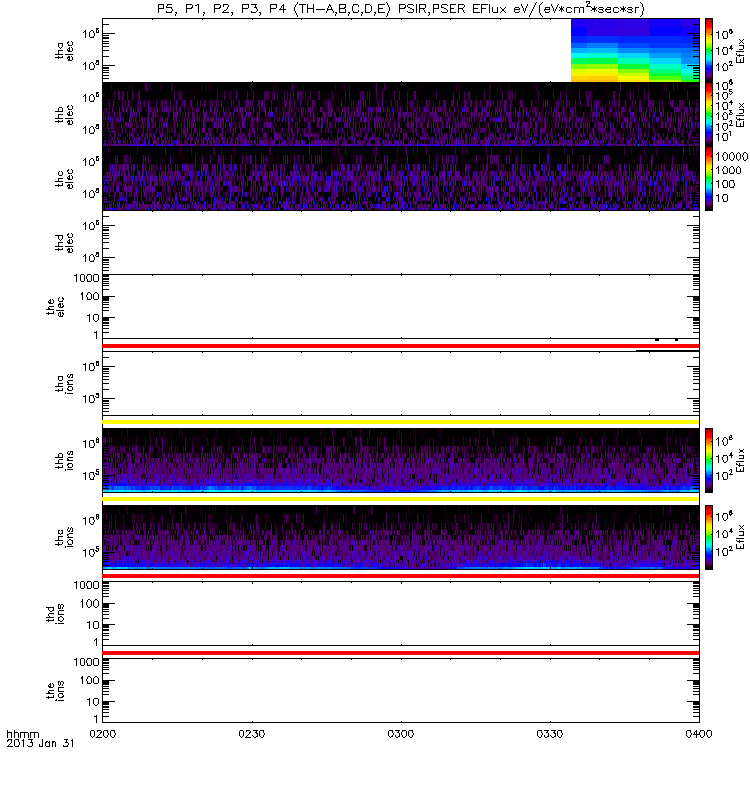Click the colored tha elec spectrogram data block
The height and width of the screenshot is (800, 750).
coord(635,50)
